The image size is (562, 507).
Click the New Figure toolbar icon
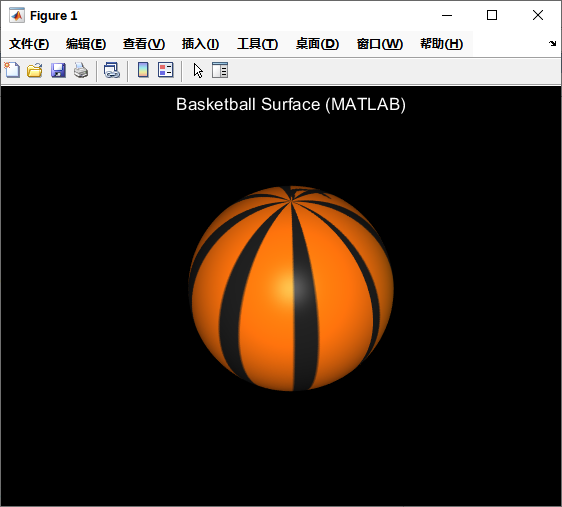(13, 70)
